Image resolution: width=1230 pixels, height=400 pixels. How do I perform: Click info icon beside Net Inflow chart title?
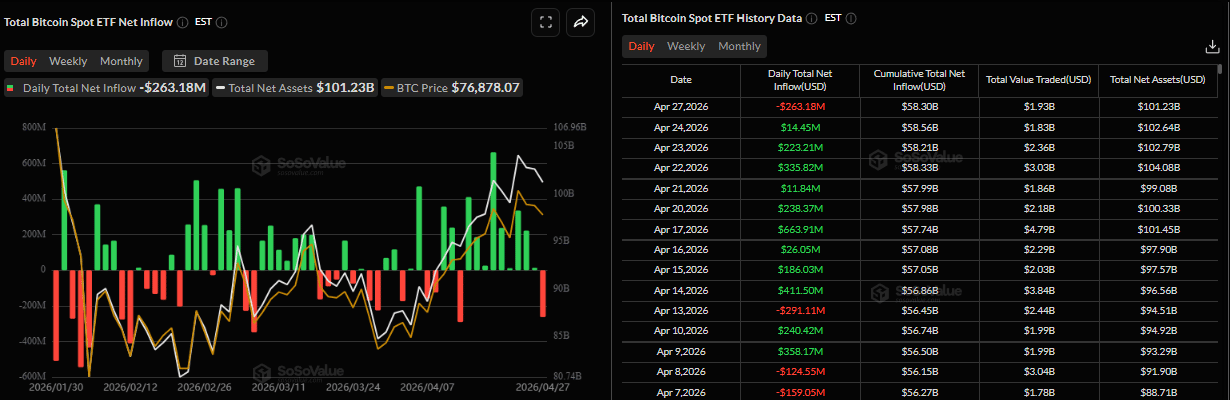tap(182, 22)
